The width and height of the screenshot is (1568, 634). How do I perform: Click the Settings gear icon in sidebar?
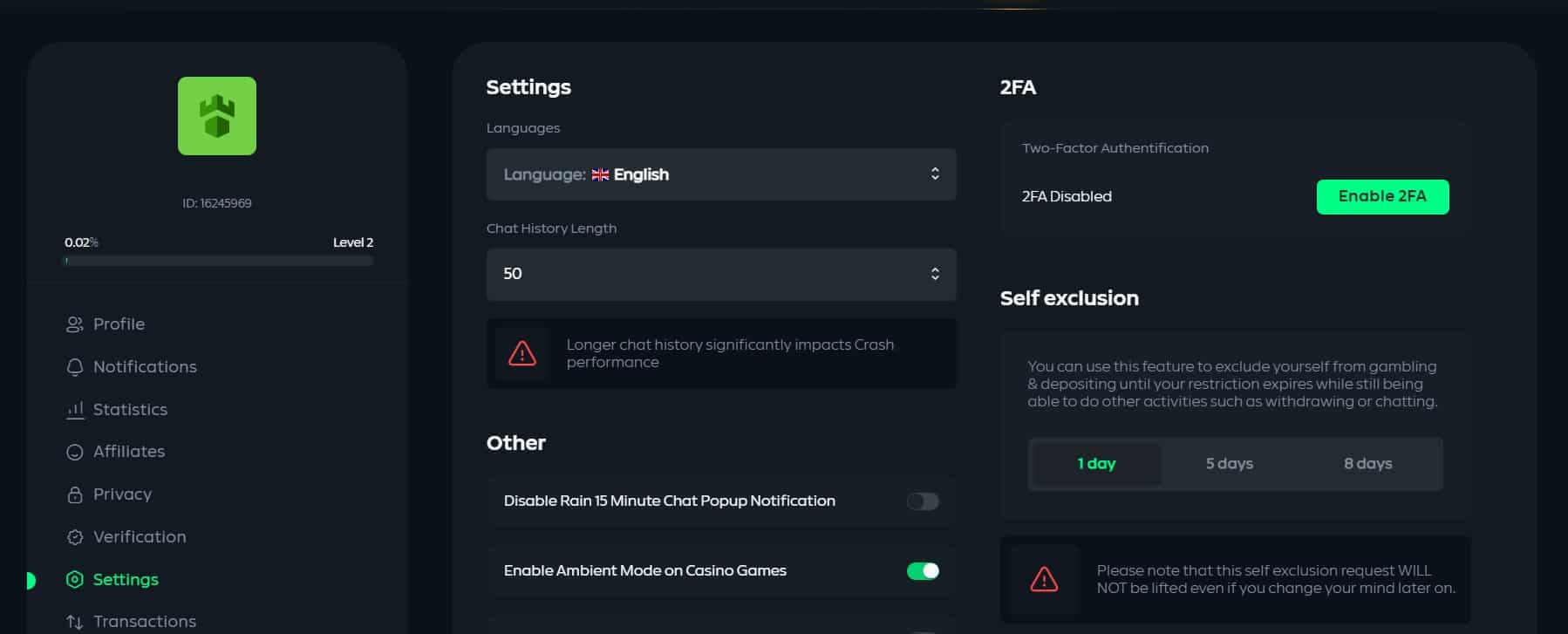pos(75,580)
